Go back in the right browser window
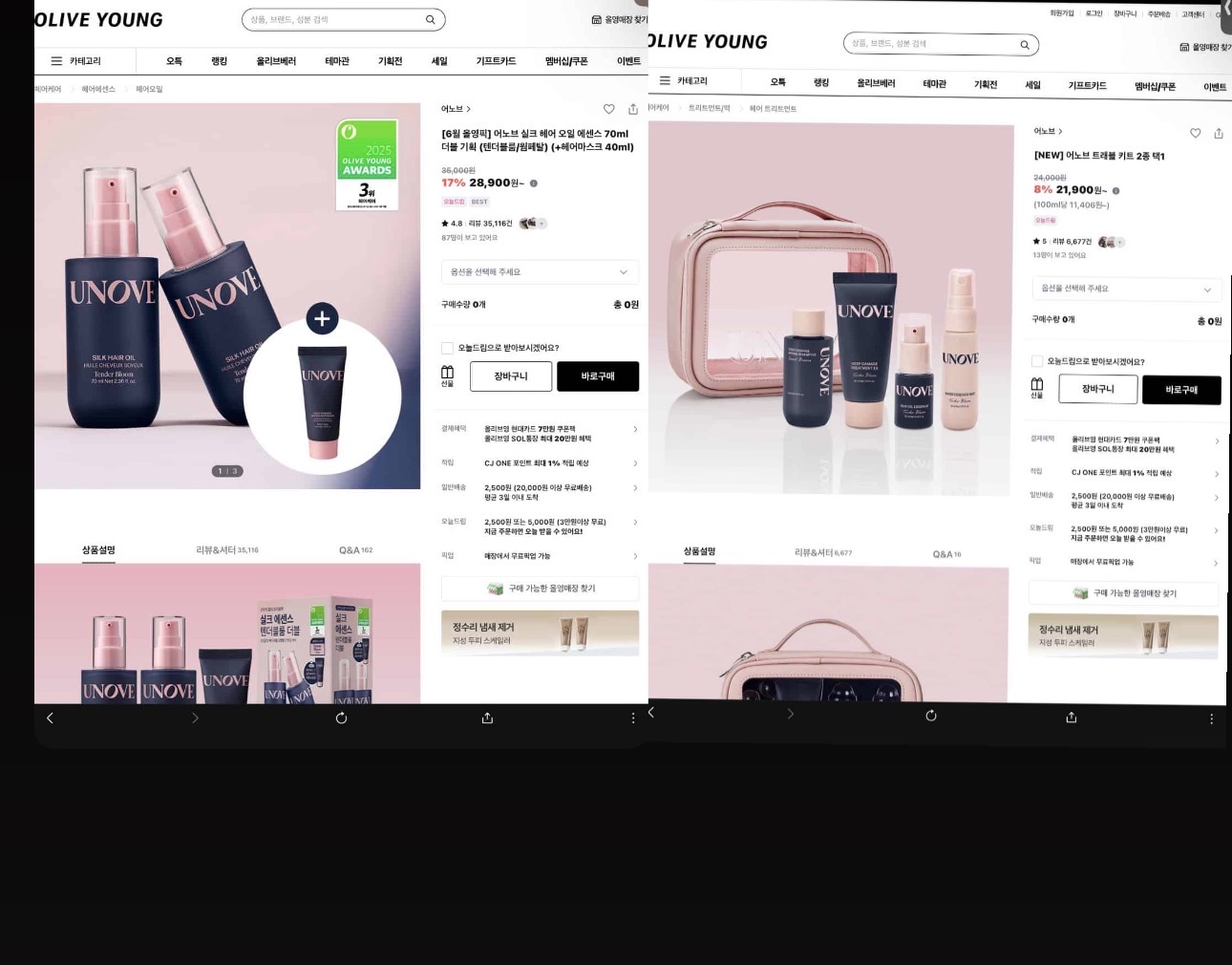Screen dimensions: 1232x965 point(651,712)
